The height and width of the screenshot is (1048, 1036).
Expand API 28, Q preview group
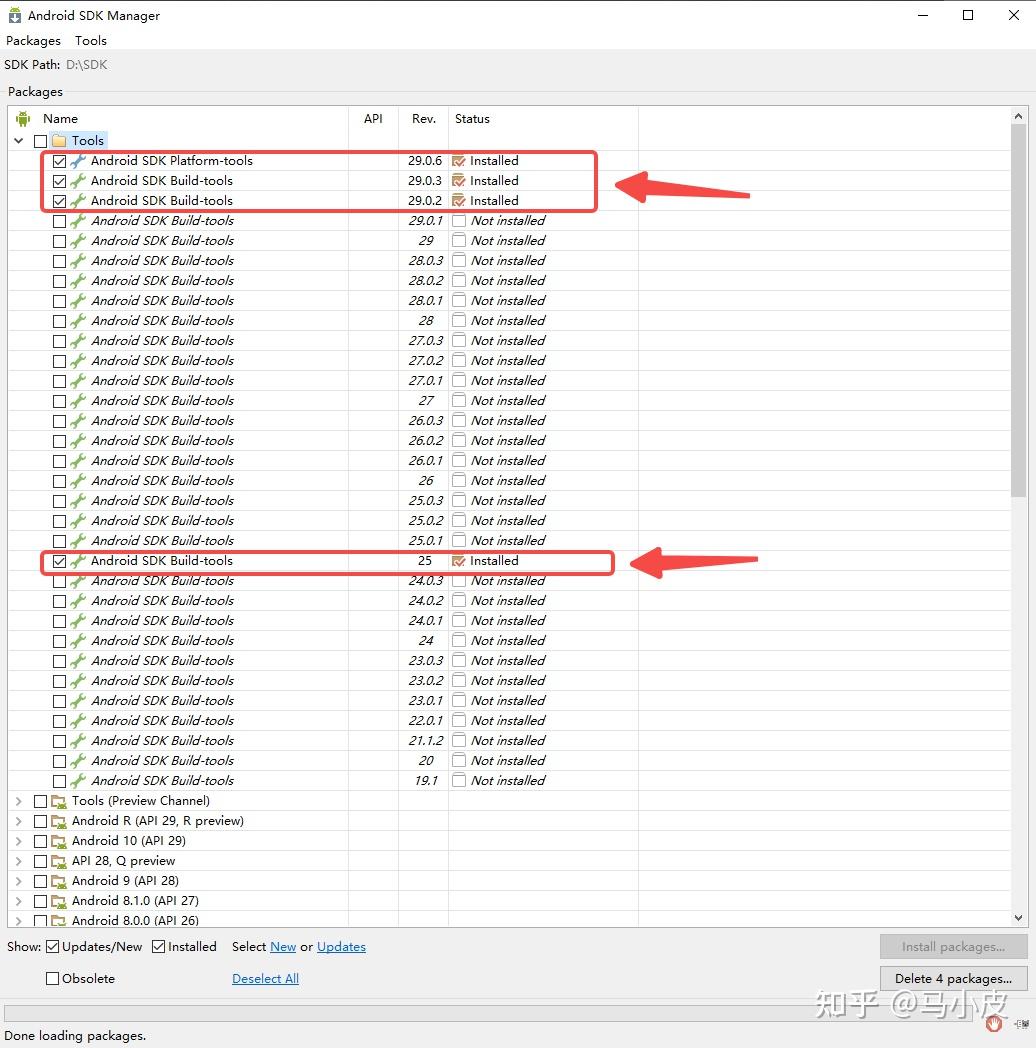(x=19, y=862)
